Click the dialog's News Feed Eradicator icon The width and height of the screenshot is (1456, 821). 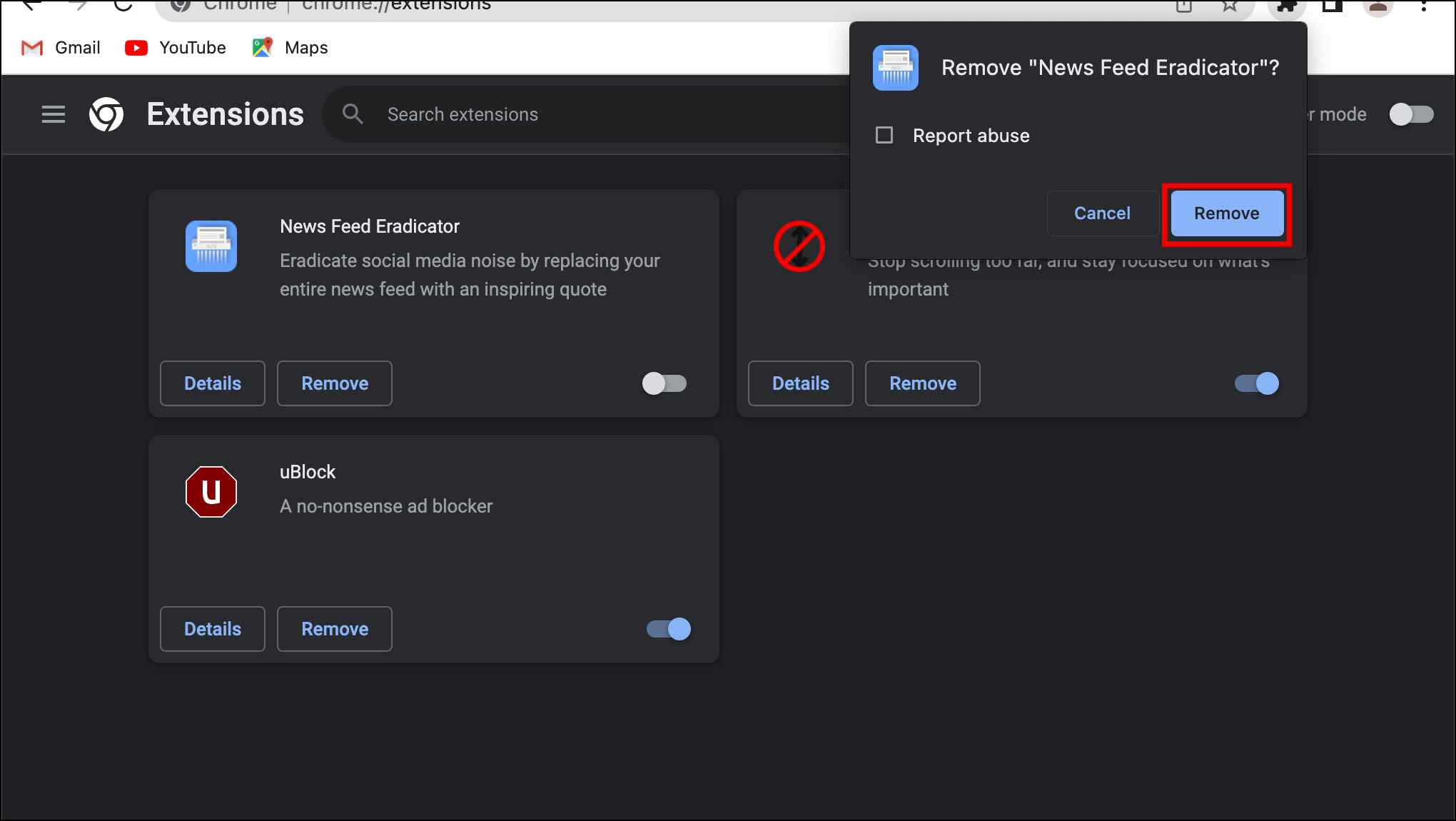coord(896,68)
